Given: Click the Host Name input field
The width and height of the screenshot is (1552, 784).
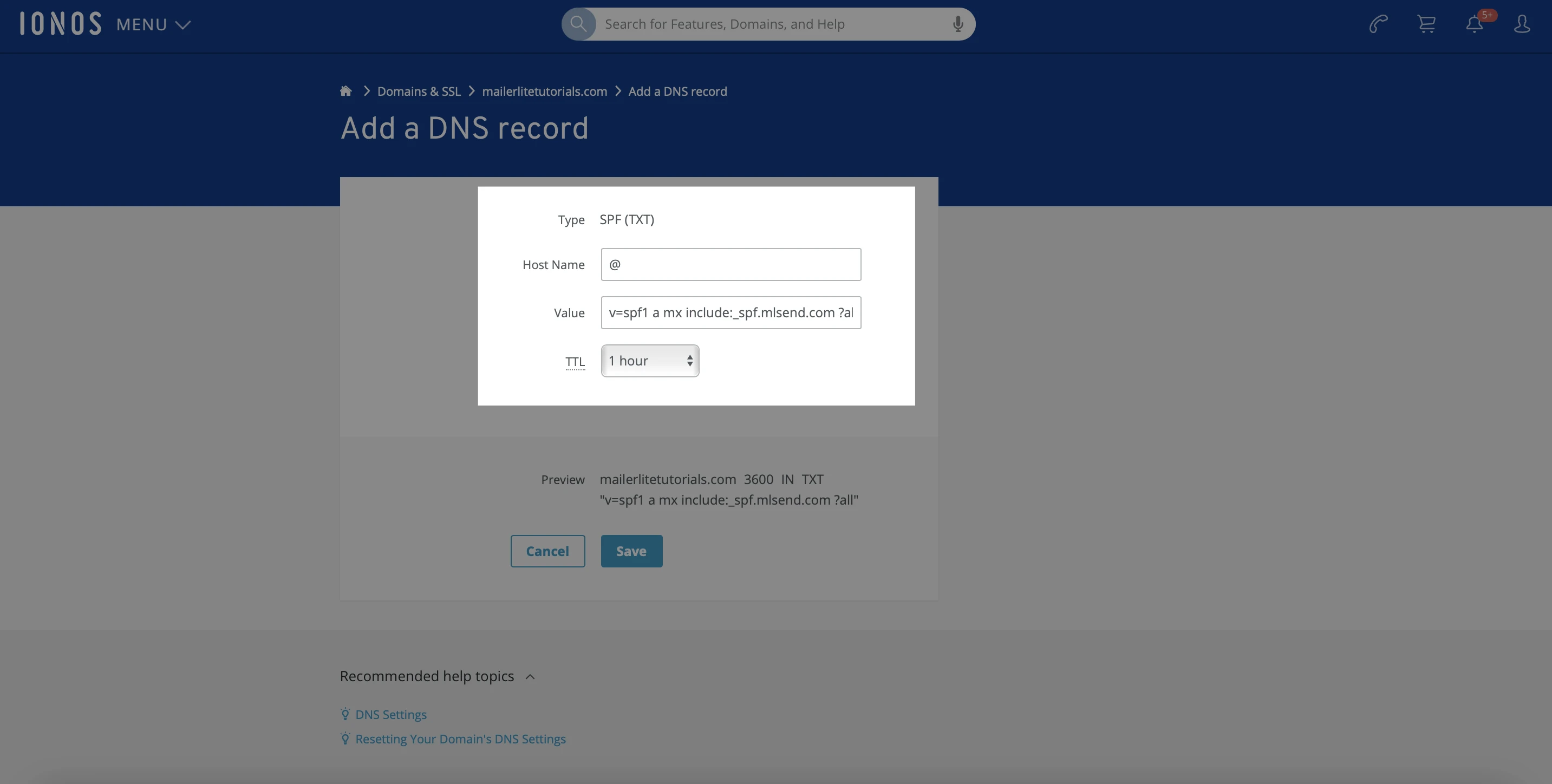Looking at the screenshot, I should 730,265.
